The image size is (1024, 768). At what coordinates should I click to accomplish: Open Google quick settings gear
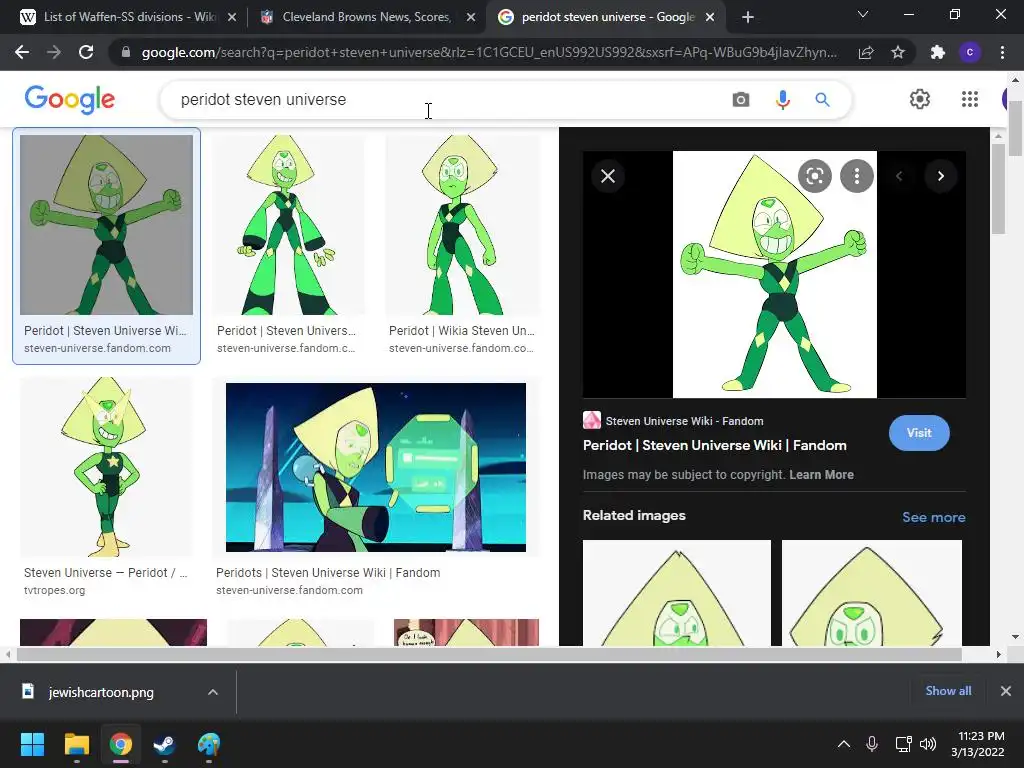tap(920, 99)
